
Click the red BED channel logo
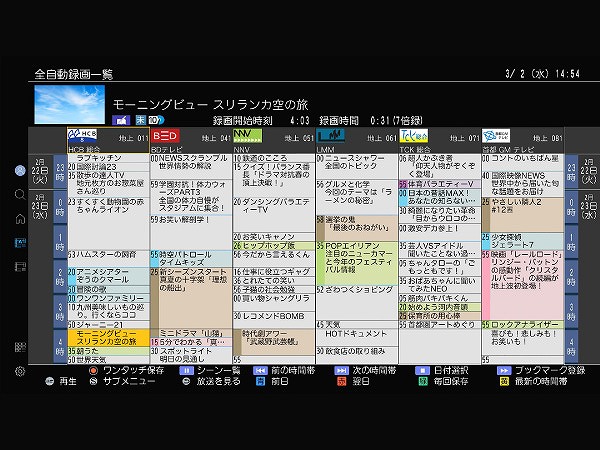165,135
